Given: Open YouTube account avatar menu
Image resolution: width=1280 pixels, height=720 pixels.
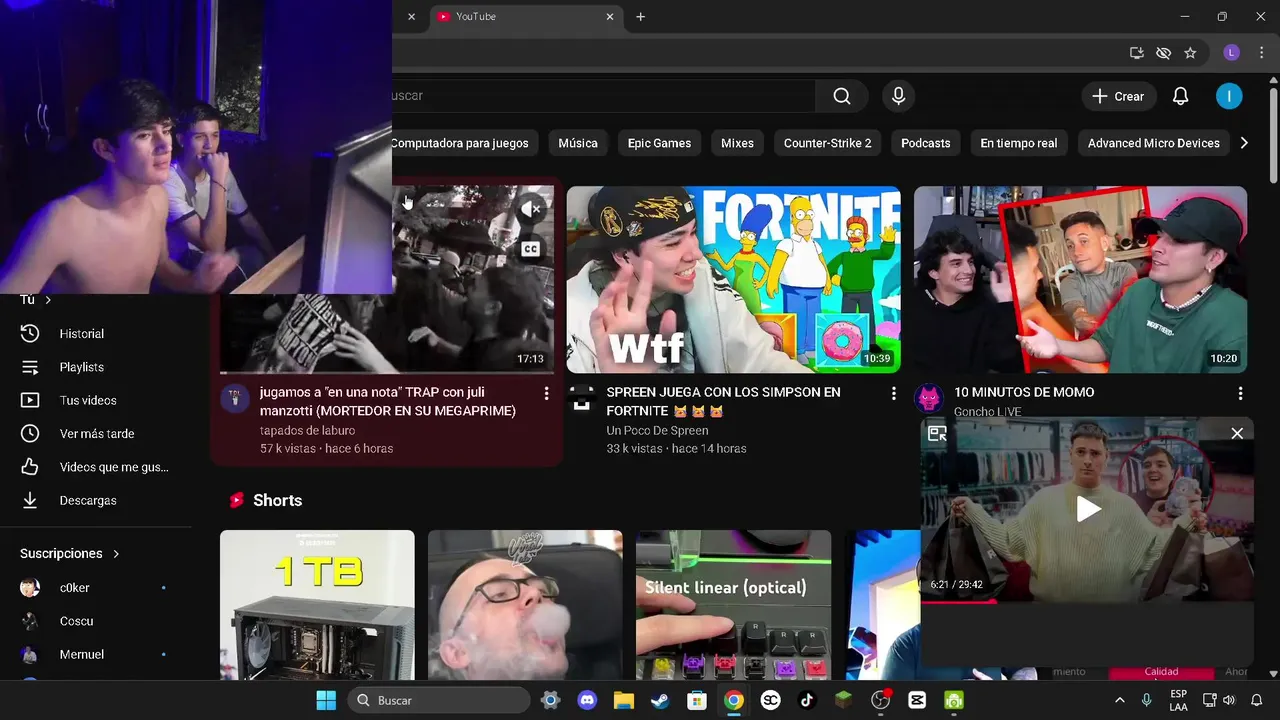Looking at the screenshot, I should 1229,96.
